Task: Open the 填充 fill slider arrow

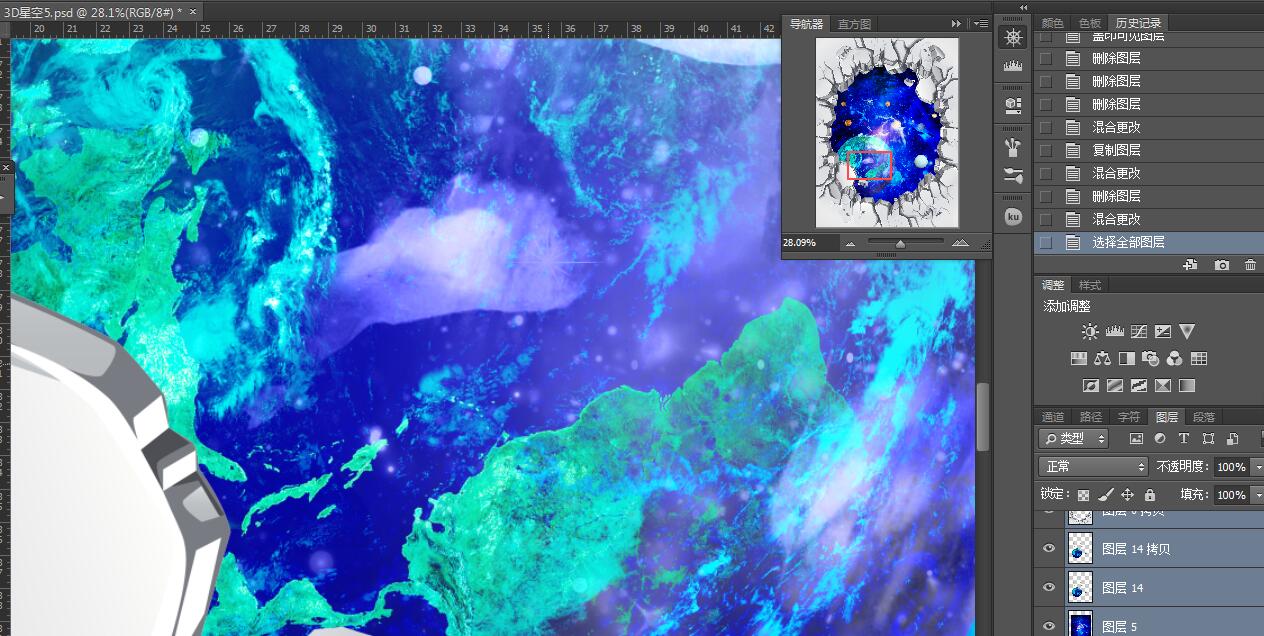Action: point(1256,495)
